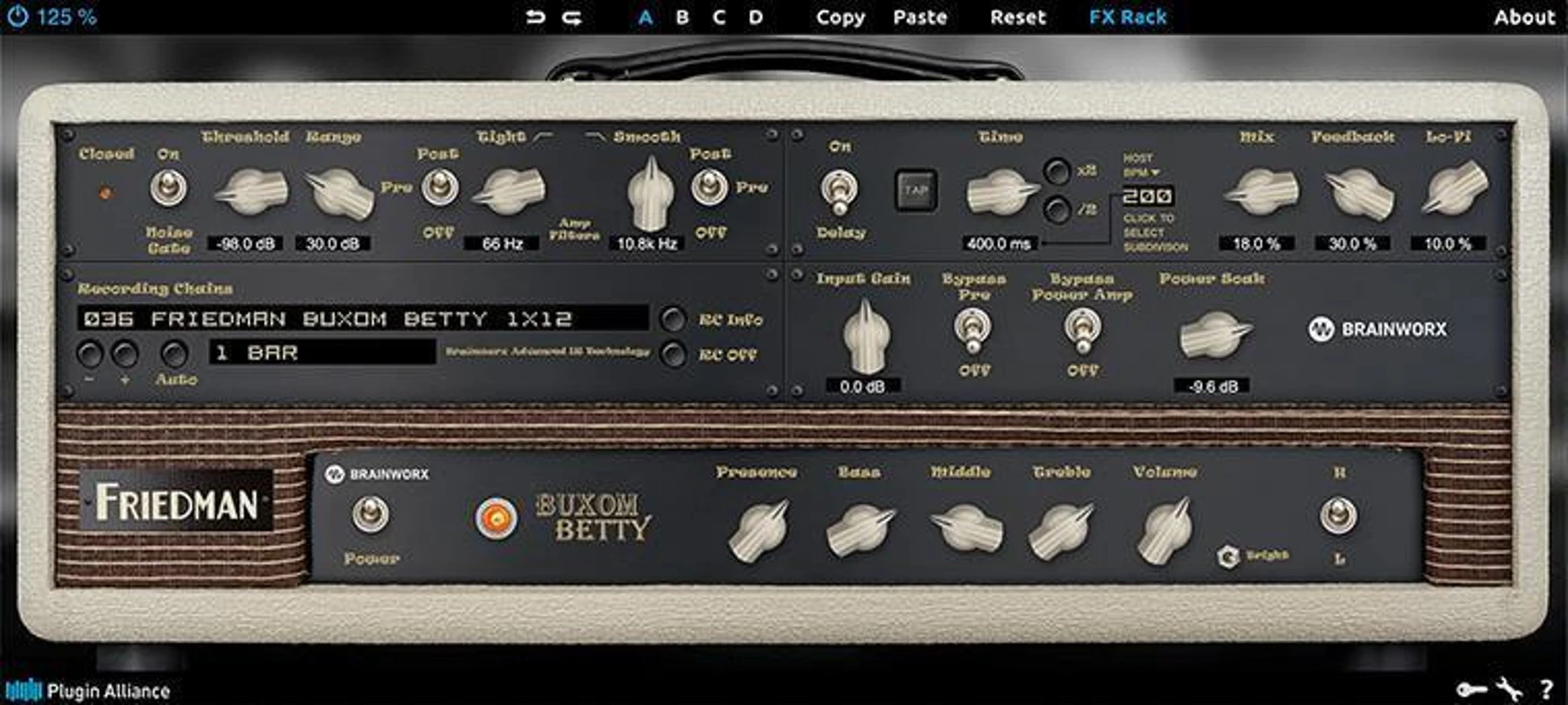Click the Volume knob
The height and width of the screenshot is (705, 1568).
tap(1165, 530)
